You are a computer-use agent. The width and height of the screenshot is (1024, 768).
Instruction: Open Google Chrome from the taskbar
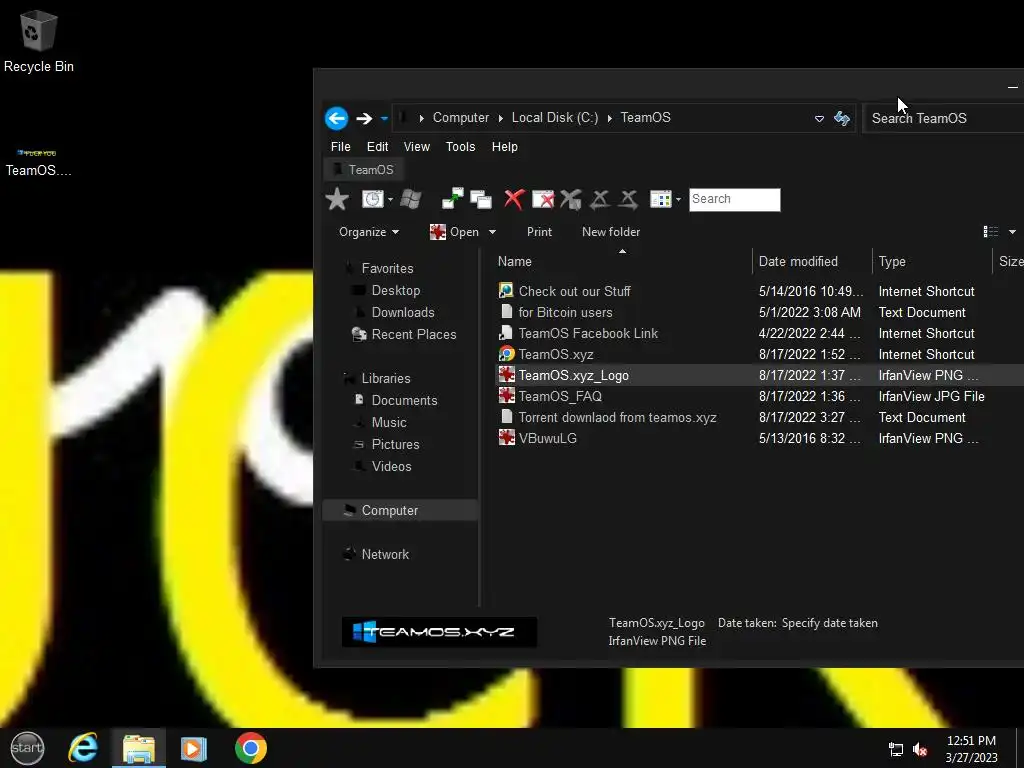click(x=251, y=748)
